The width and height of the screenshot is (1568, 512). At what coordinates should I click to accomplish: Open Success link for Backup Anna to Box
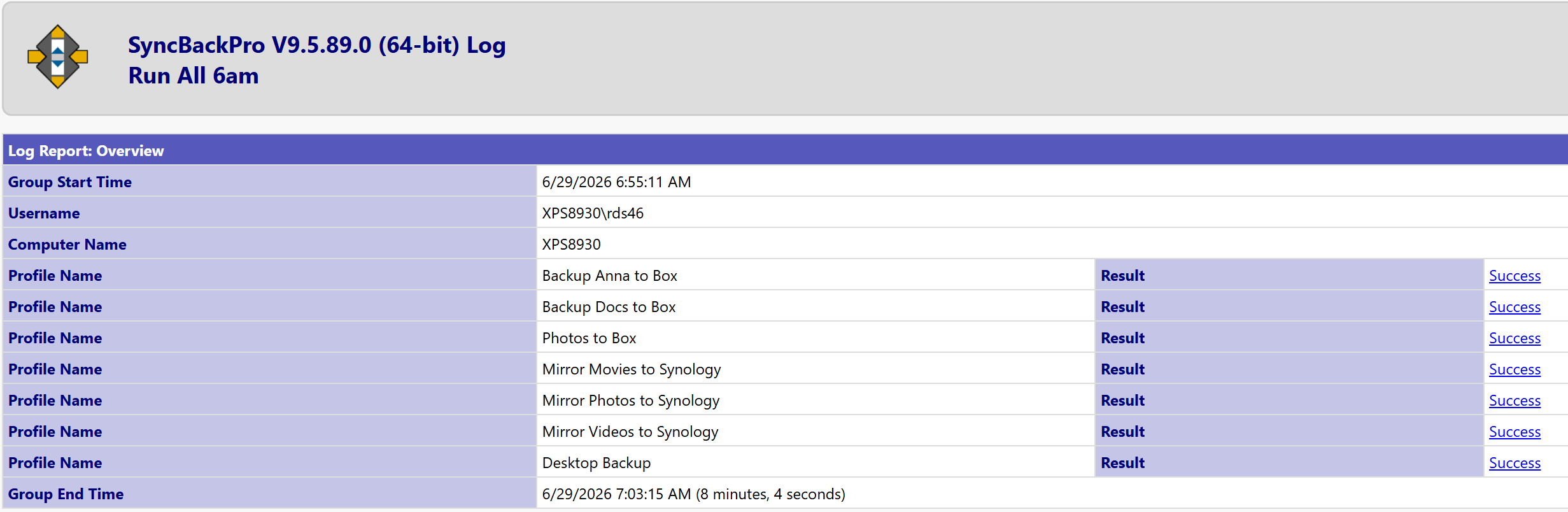pos(1515,276)
